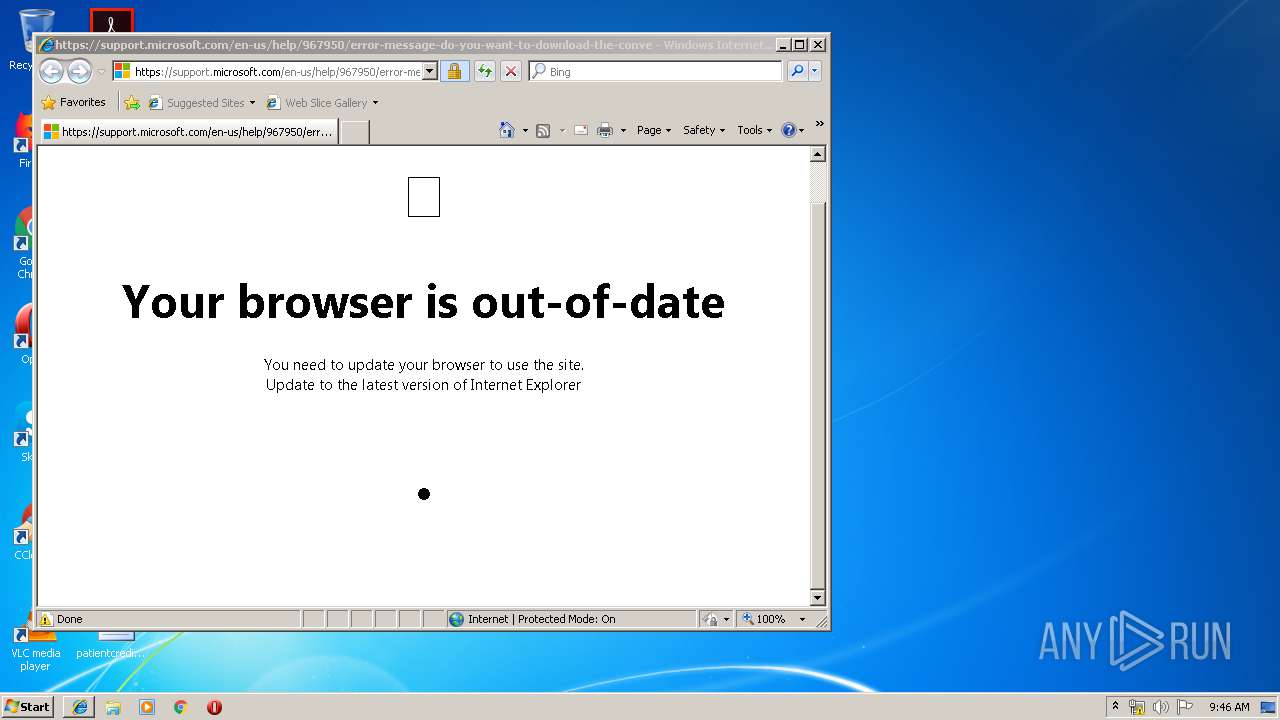The width and height of the screenshot is (1280, 720).
Task: Open the privacy/security status bar dropdown
Action: (716, 619)
